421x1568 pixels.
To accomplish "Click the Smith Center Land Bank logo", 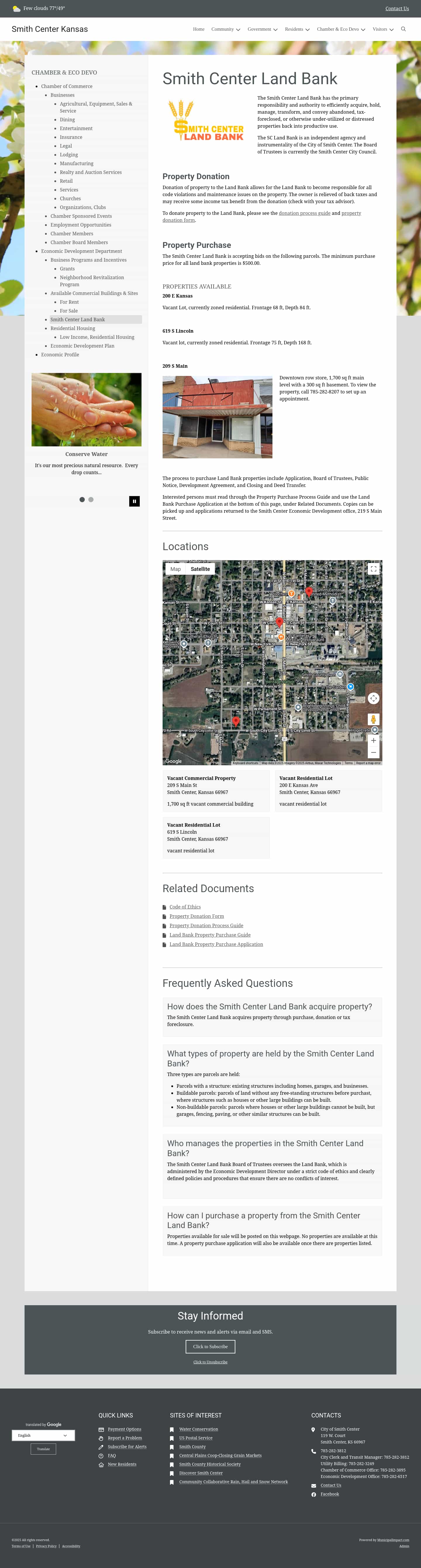I will pyautogui.click(x=206, y=121).
